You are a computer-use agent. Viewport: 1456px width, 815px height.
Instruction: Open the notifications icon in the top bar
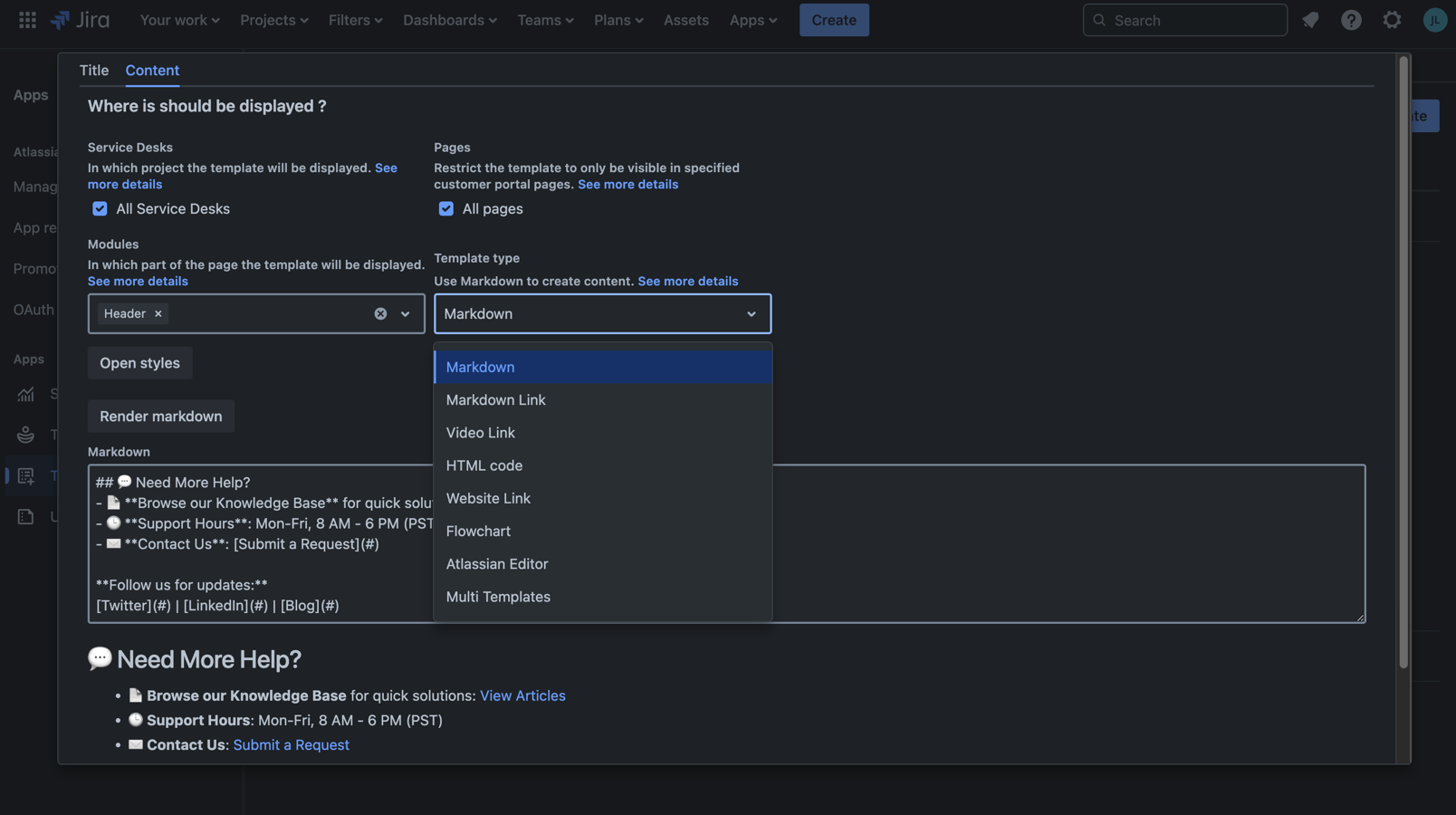pyautogui.click(x=1310, y=20)
